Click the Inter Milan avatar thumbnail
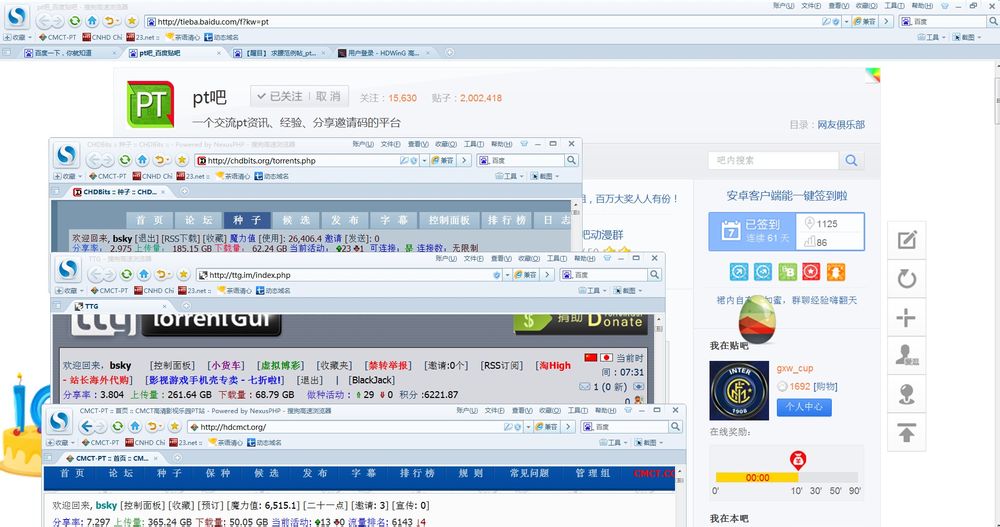This screenshot has width=1000, height=527. click(x=739, y=391)
